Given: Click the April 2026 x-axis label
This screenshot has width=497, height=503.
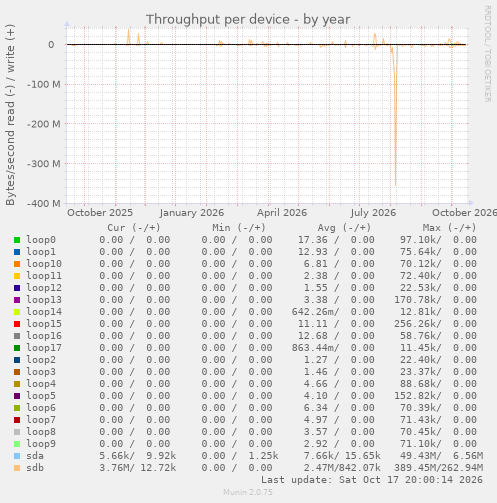Looking at the screenshot, I should (282, 213).
